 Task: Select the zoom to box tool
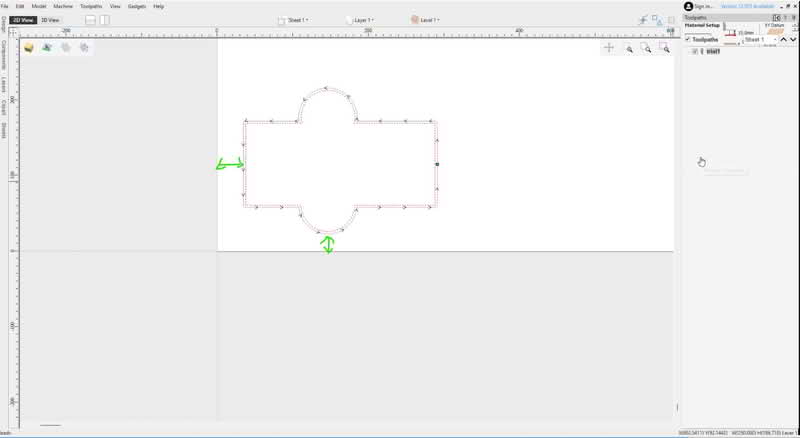click(647, 48)
